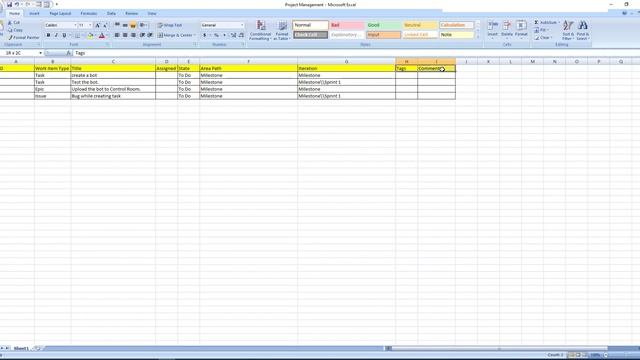Open Alignment dialog launcher
This screenshot has width=640, height=360.
195,44
